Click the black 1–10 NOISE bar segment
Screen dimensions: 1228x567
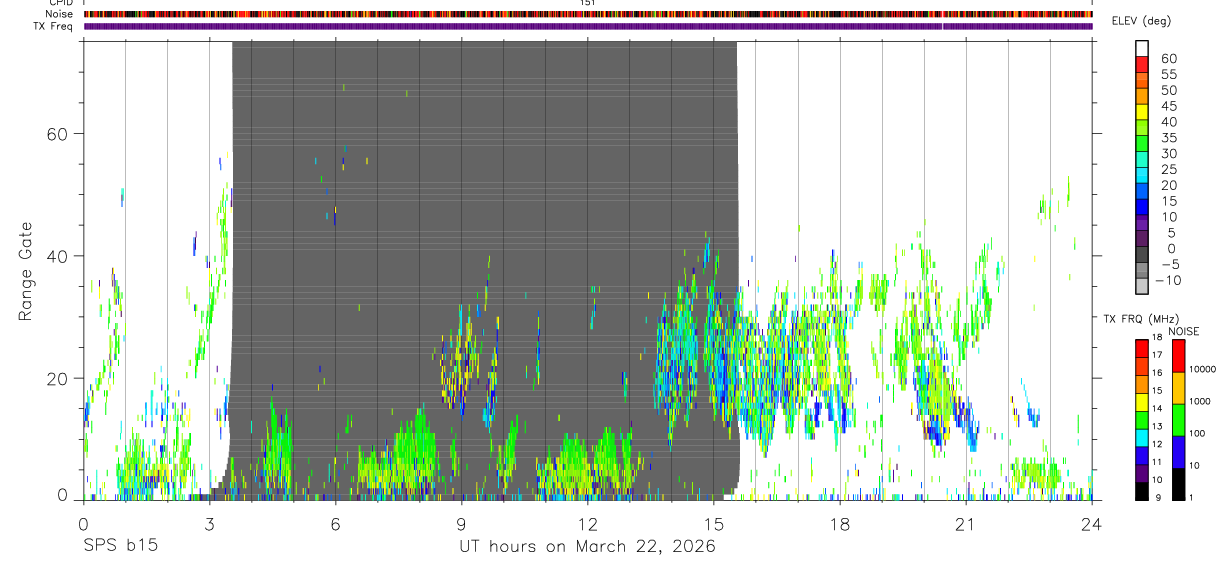[x=1178, y=484]
